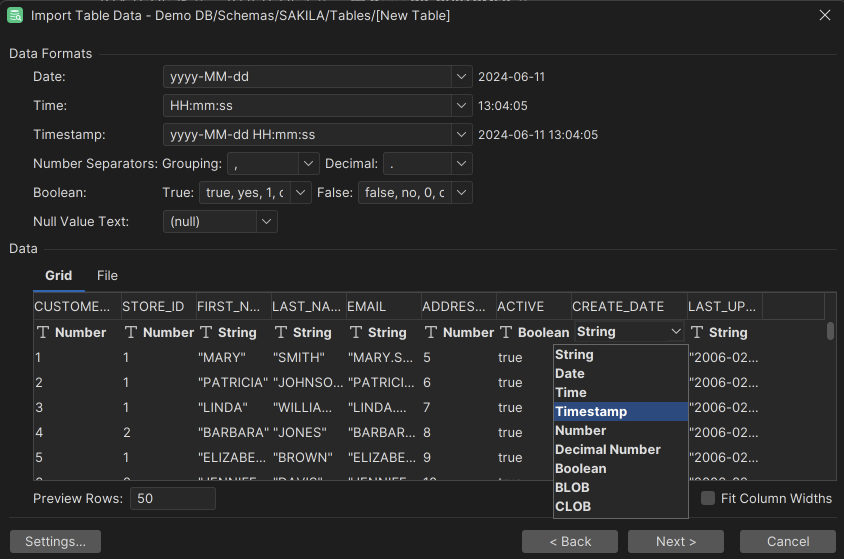Click the type icon in ADDRESS_ID column
Viewport: 844px width, 559px height.
(x=431, y=332)
